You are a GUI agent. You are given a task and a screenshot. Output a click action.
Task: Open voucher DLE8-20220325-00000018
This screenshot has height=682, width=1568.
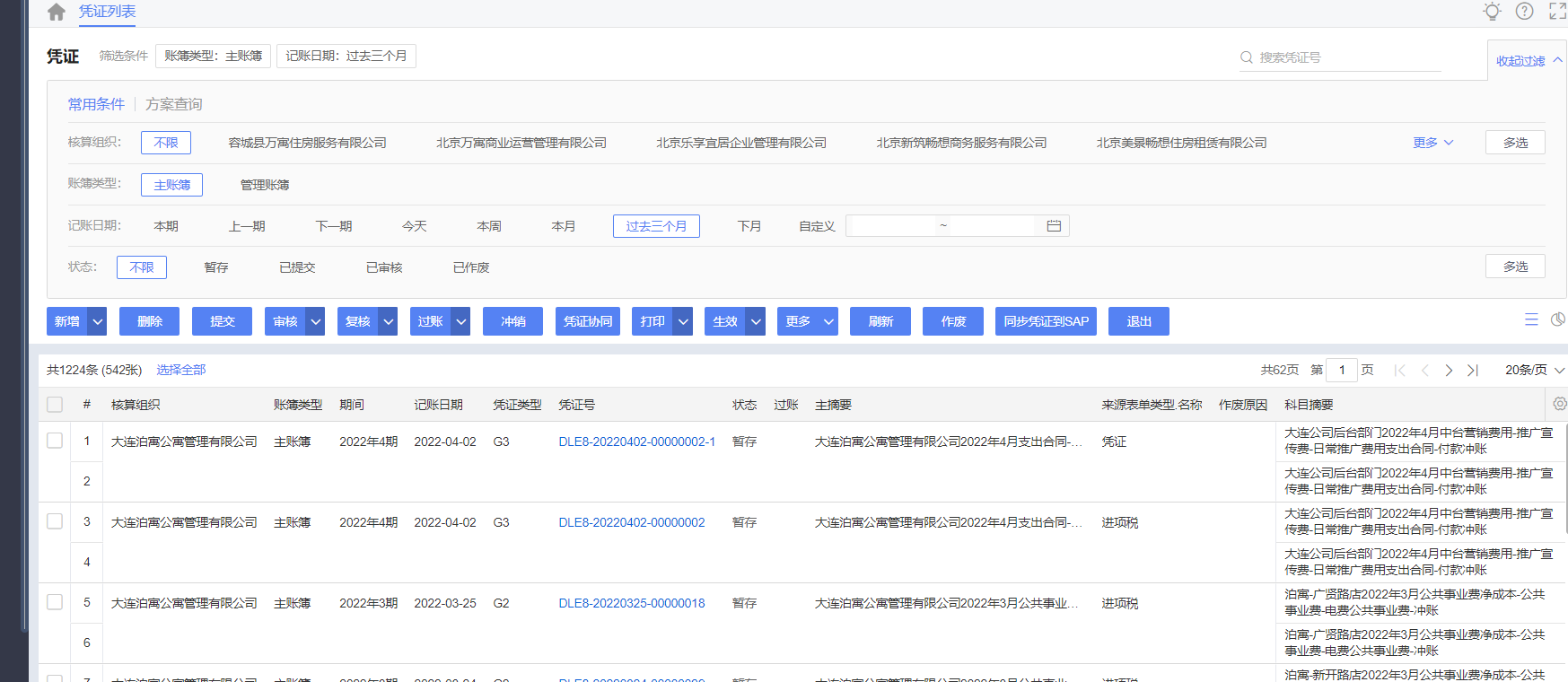pos(632,603)
